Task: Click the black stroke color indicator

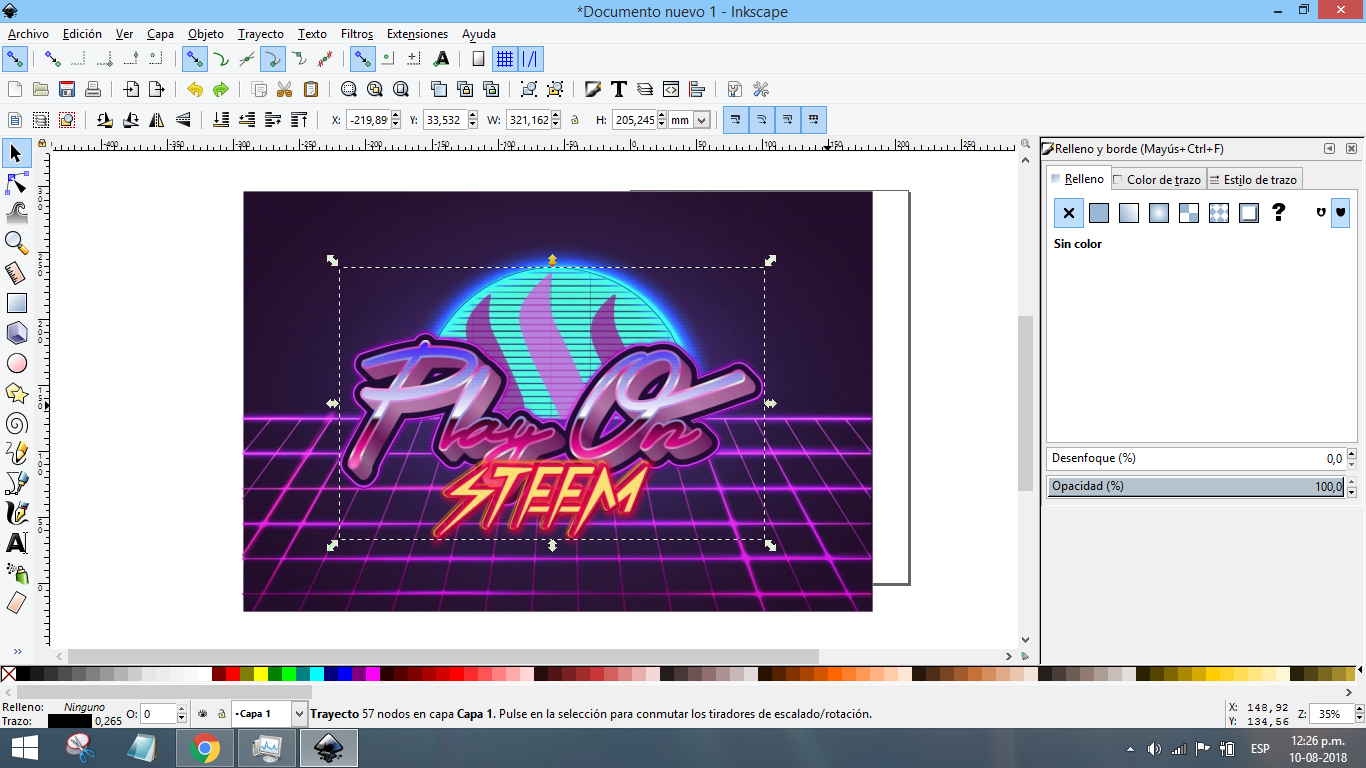Action: pyautogui.click(x=69, y=721)
